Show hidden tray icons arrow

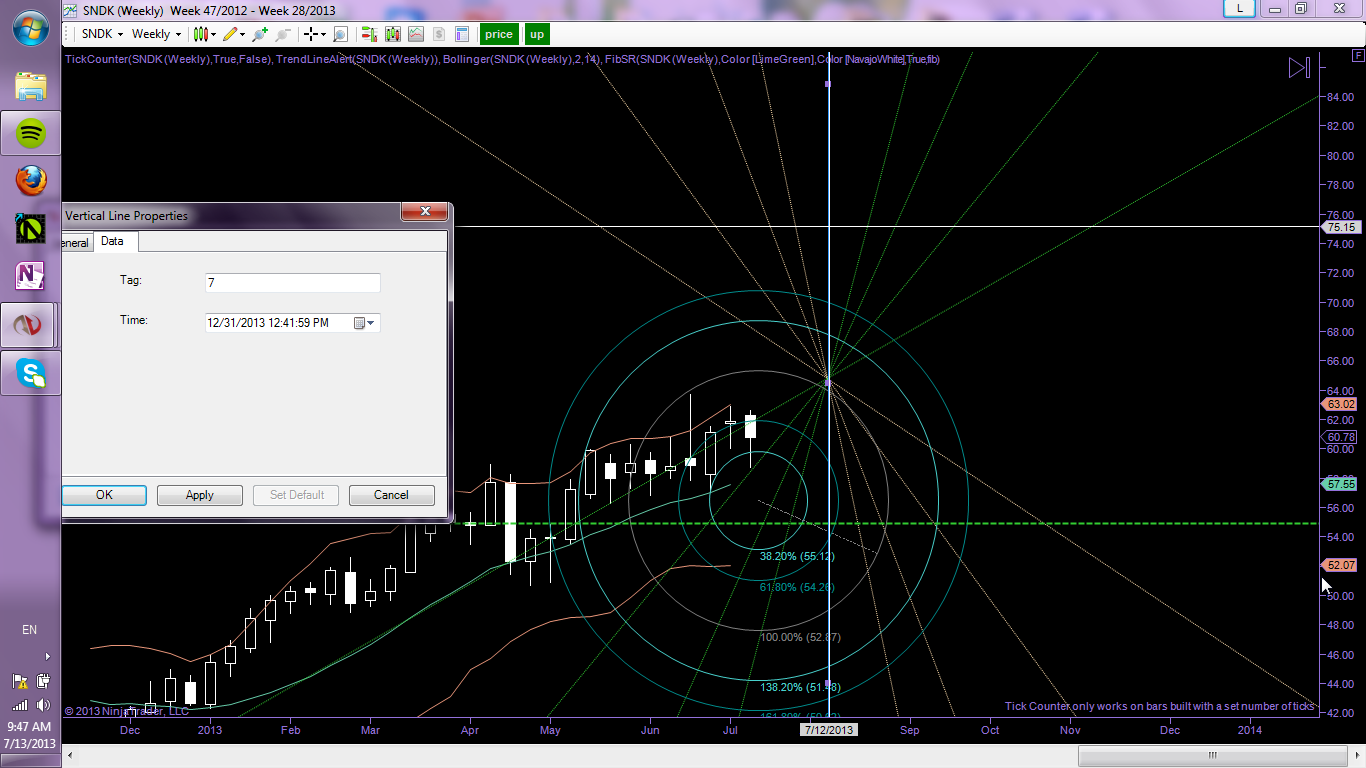click(x=47, y=656)
